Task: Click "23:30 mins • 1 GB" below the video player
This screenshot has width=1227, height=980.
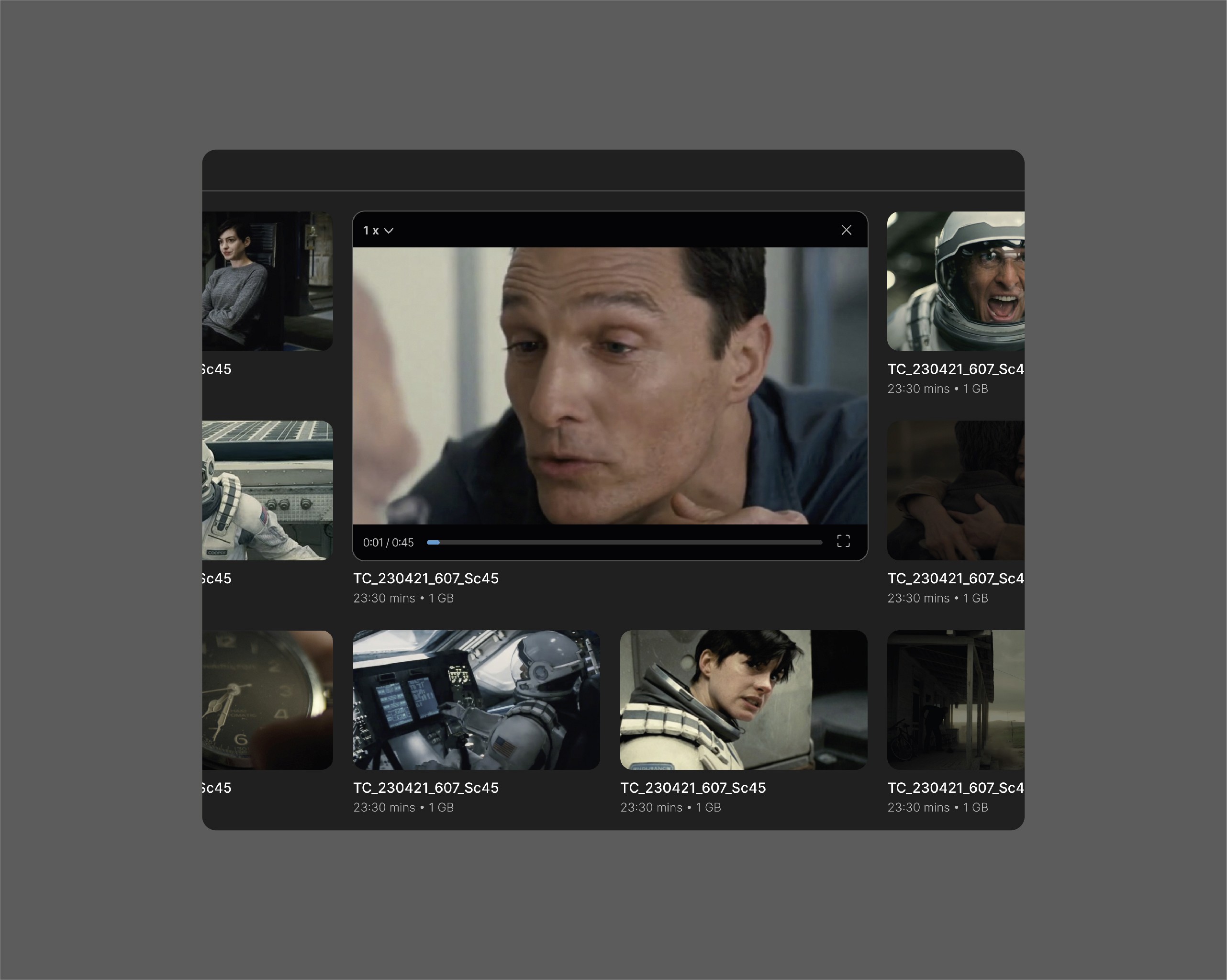Action: point(403,598)
